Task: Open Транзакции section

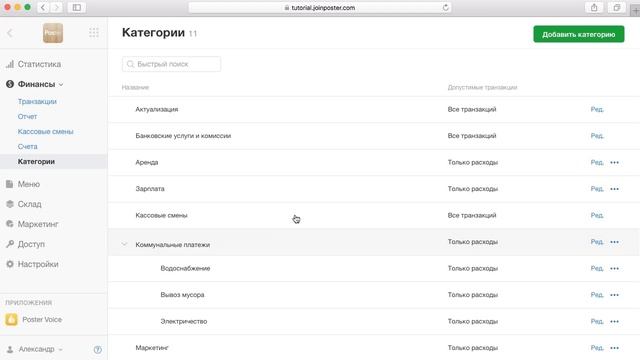Action: (37, 101)
